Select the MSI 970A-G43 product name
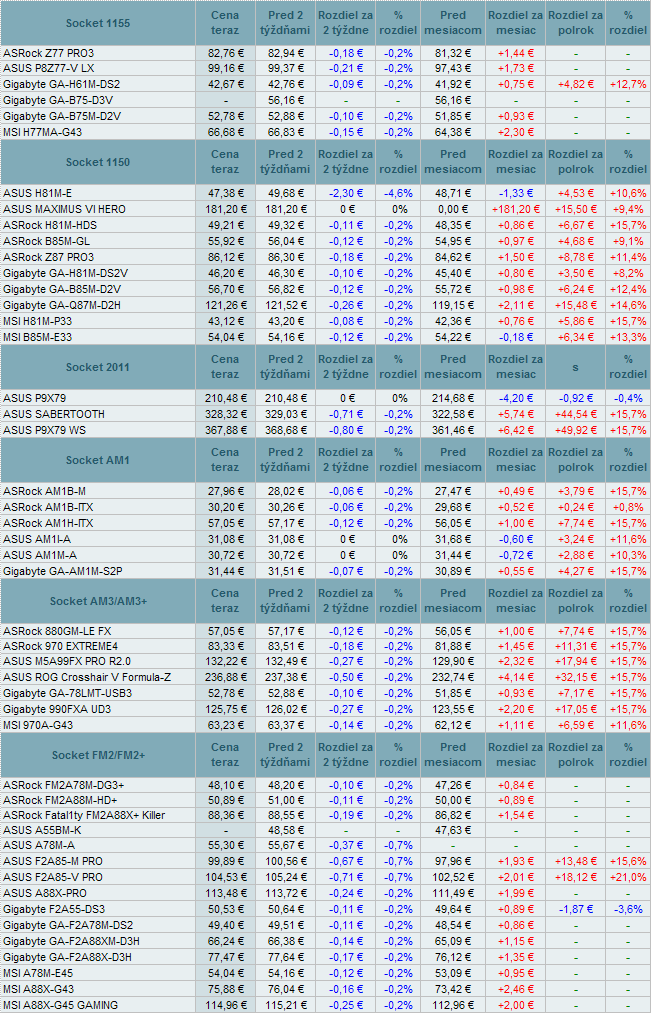 [38, 725]
